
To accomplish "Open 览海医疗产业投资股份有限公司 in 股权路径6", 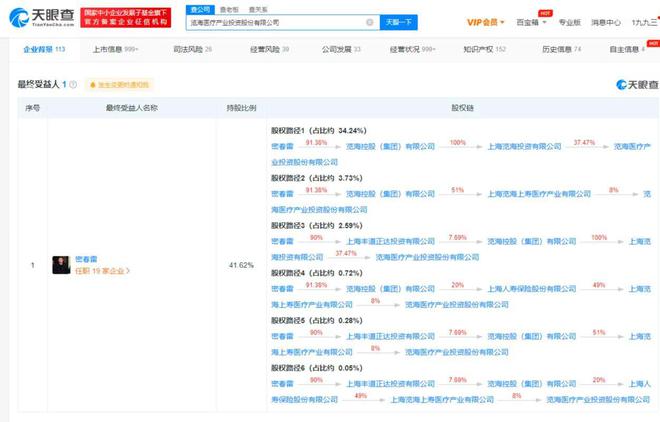I will [598, 400].
